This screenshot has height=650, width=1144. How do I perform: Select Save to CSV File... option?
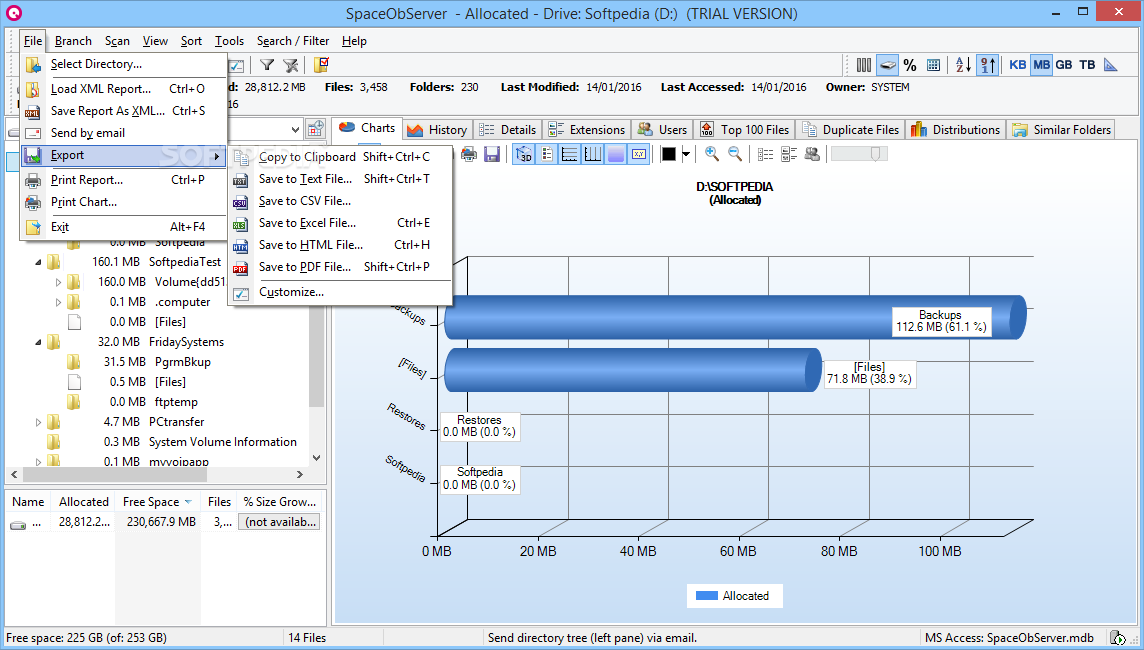coord(340,201)
